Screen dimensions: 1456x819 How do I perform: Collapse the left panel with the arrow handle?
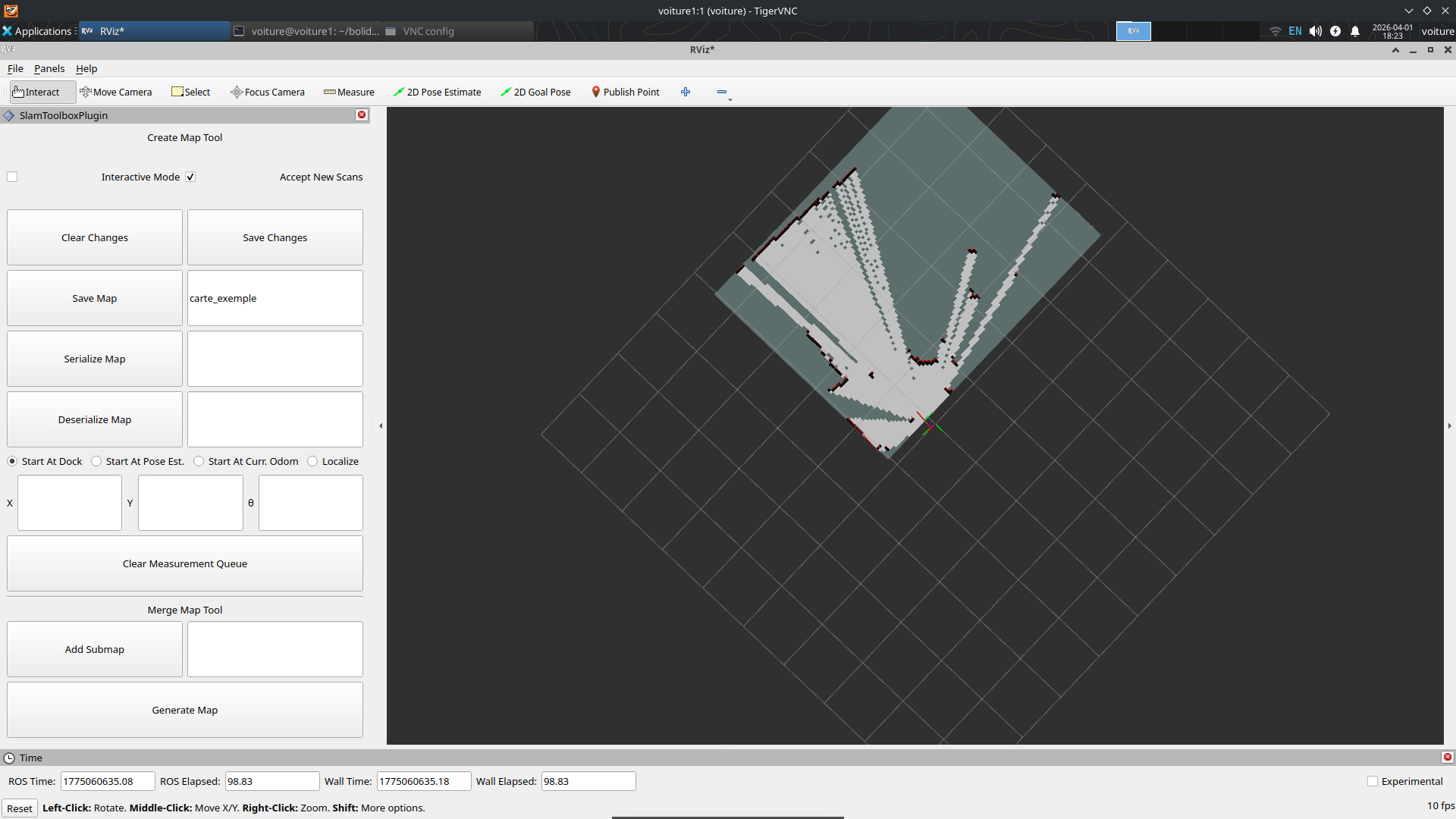[x=380, y=425]
